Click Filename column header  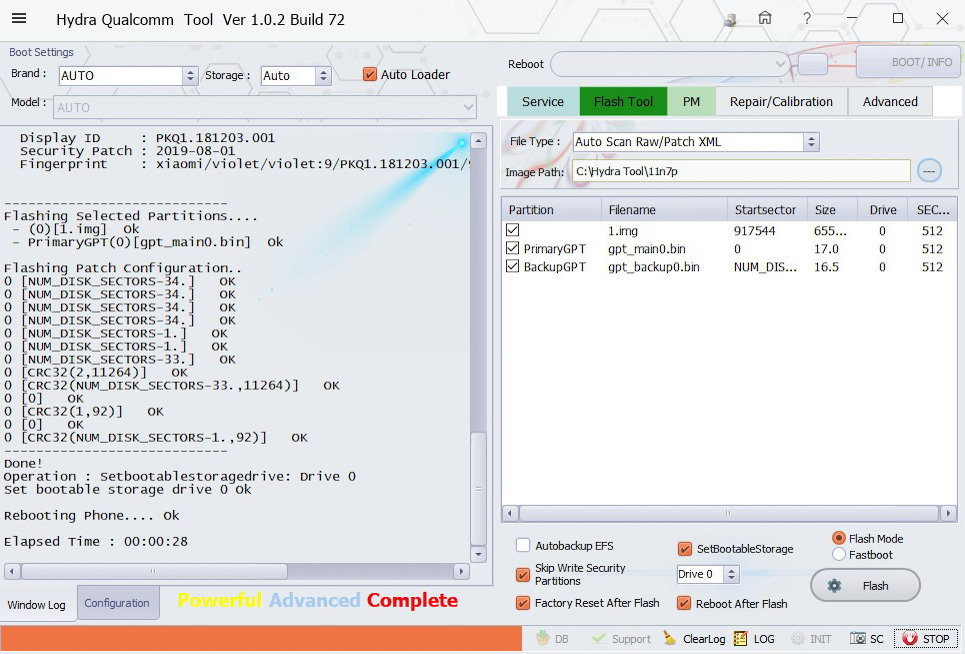tap(665, 210)
